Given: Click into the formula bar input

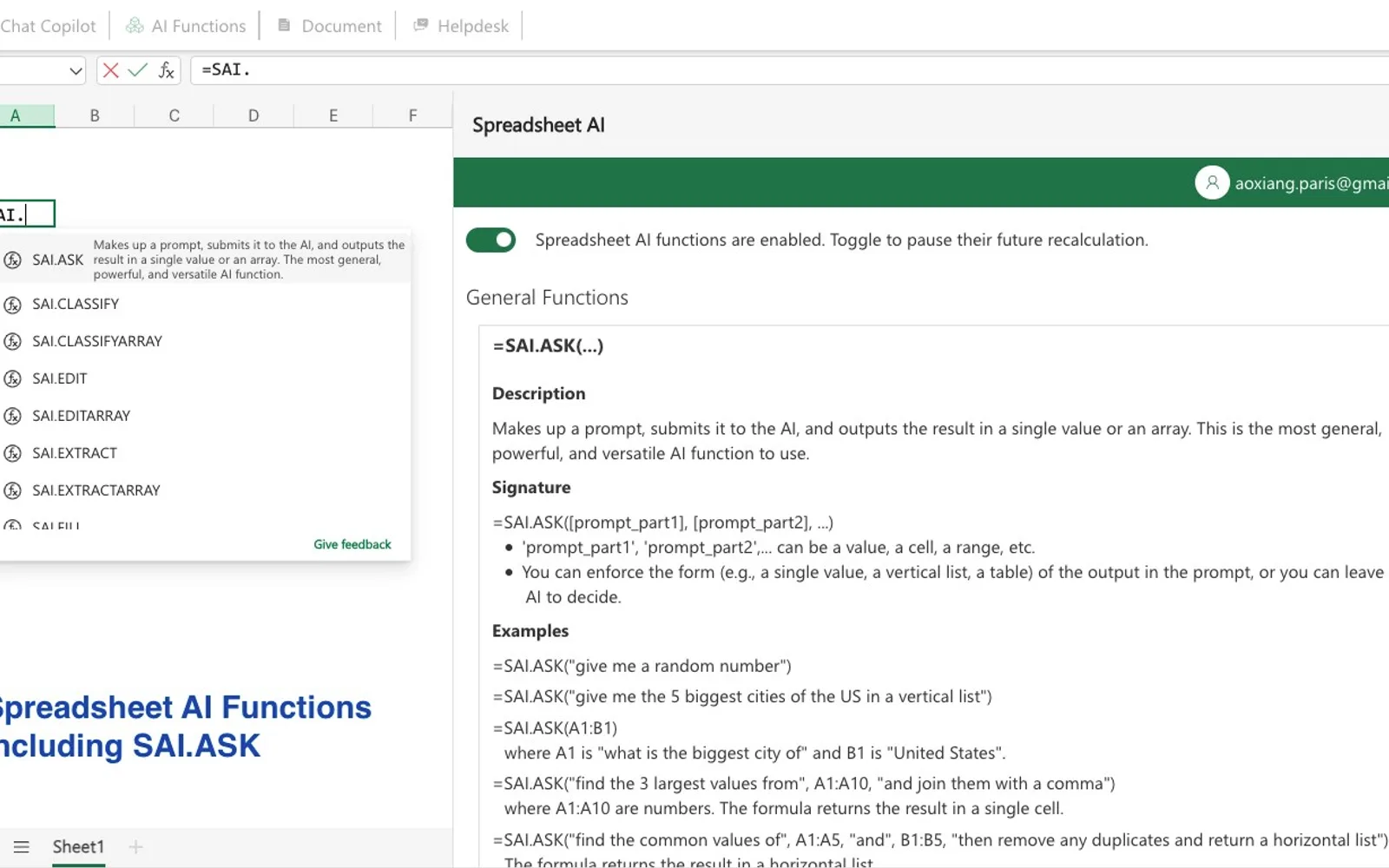Looking at the screenshot, I should click(x=790, y=70).
